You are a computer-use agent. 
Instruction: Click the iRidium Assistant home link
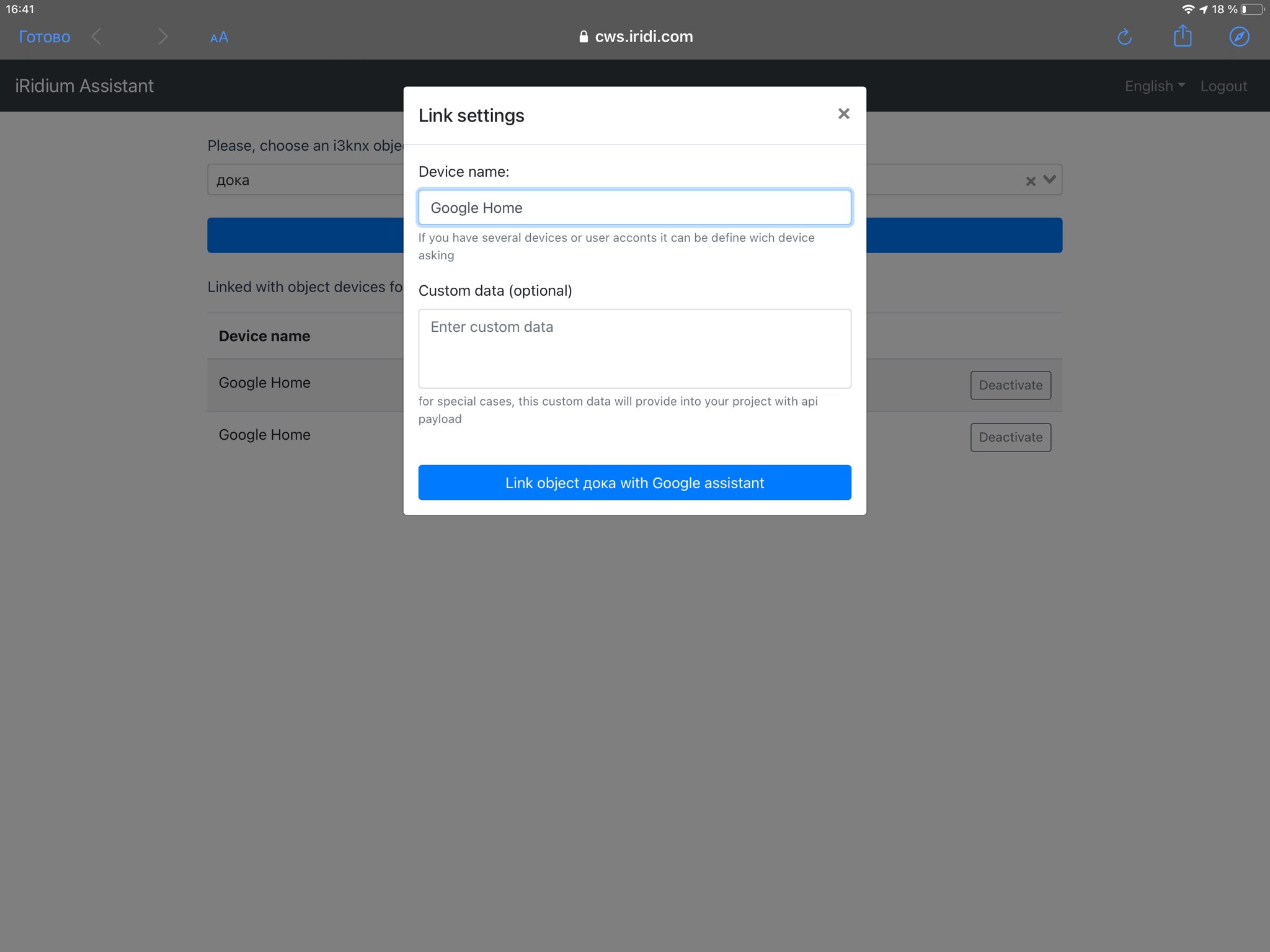click(85, 86)
